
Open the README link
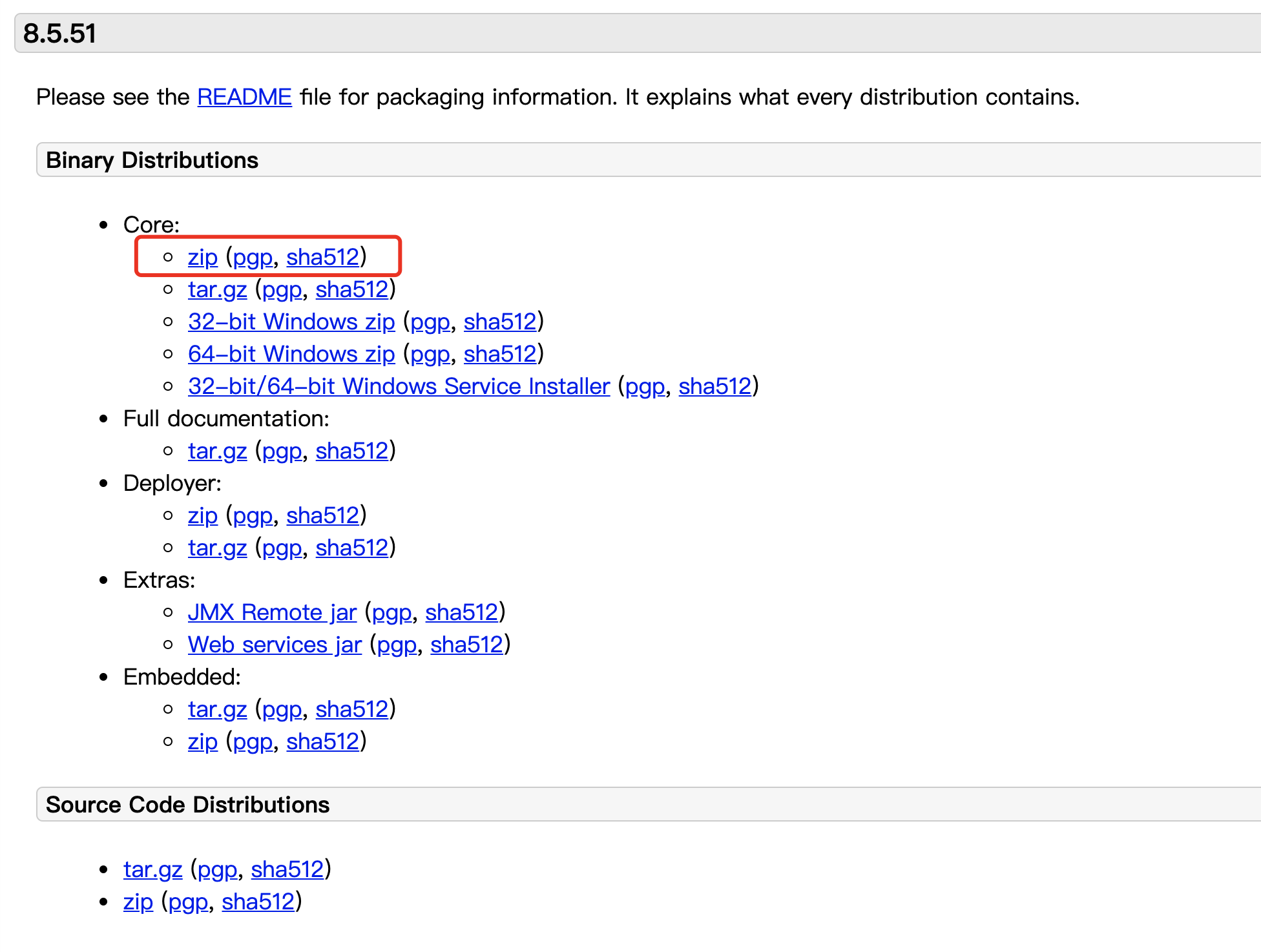[x=244, y=97]
